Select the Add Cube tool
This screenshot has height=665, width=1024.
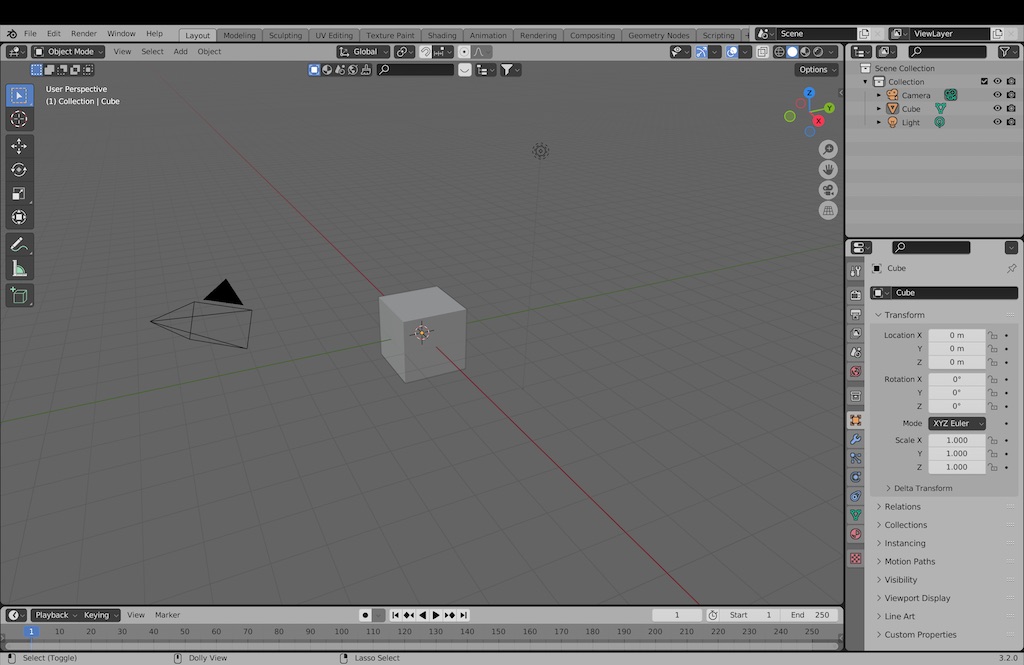pos(19,295)
